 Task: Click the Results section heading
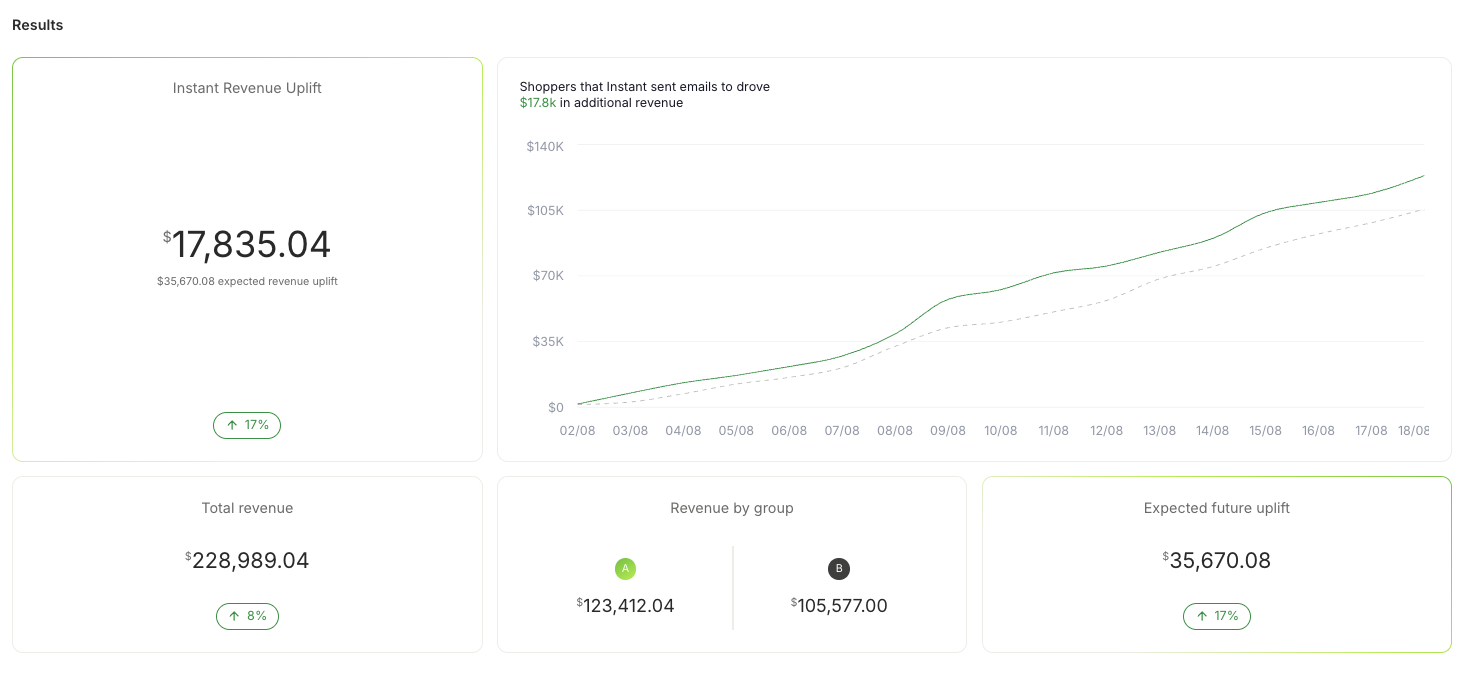click(x=38, y=25)
